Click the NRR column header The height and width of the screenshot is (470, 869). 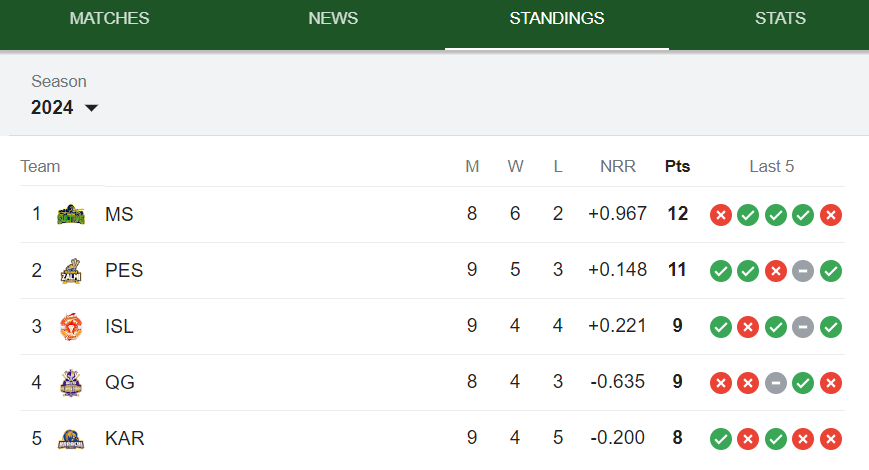click(x=617, y=166)
